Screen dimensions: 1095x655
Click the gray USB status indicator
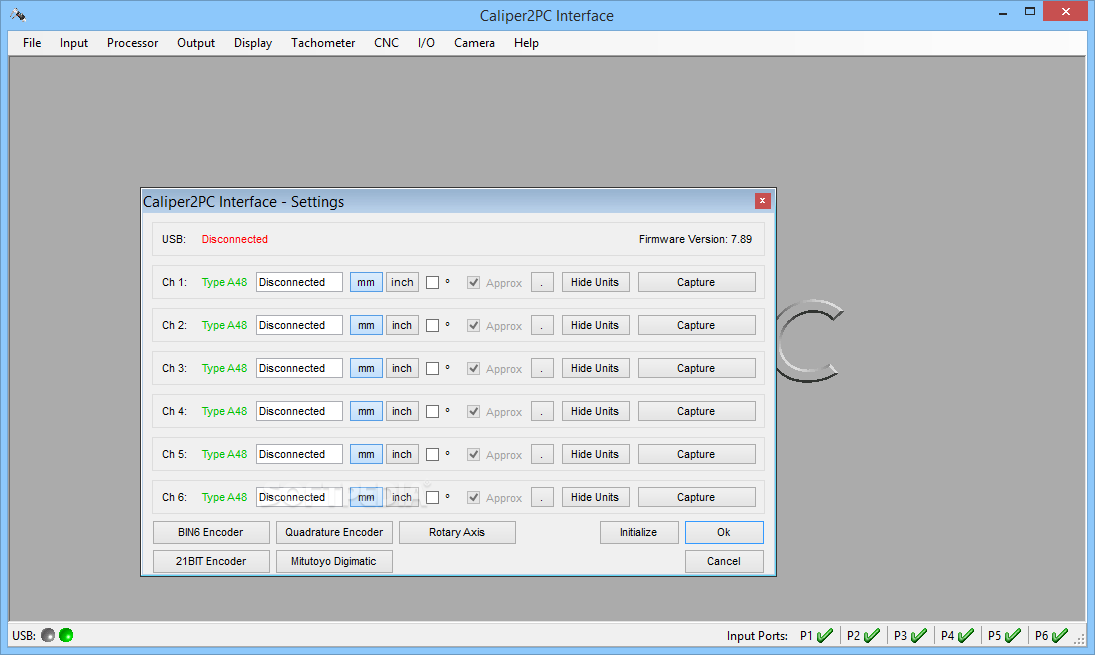48,635
